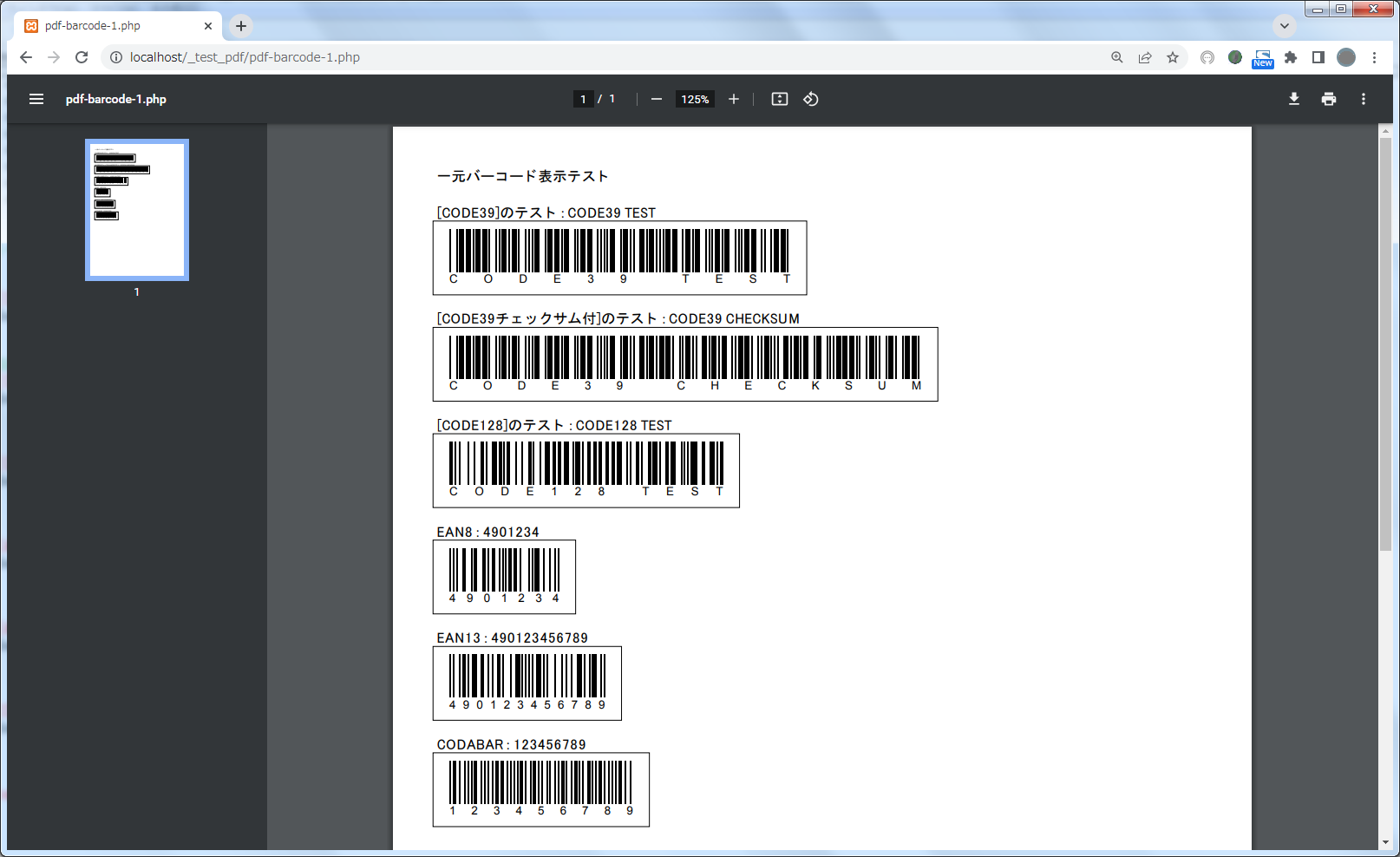The width and height of the screenshot is (1400, 857).
Task: Click the text "EAN8 : 4901234"
Action: [487, 532]
